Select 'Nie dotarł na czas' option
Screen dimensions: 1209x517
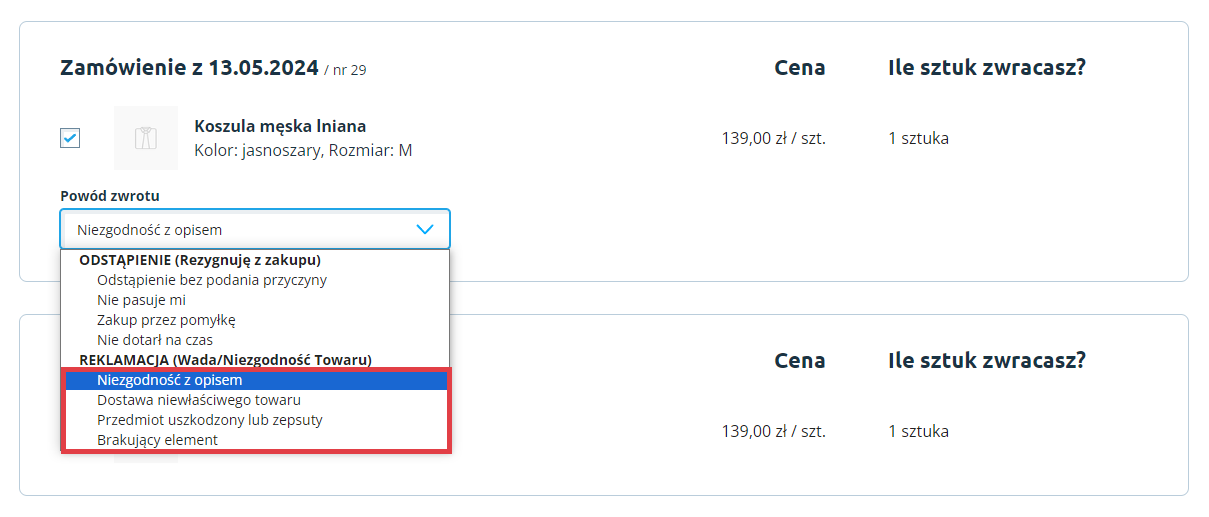click(x=155, y=340)
